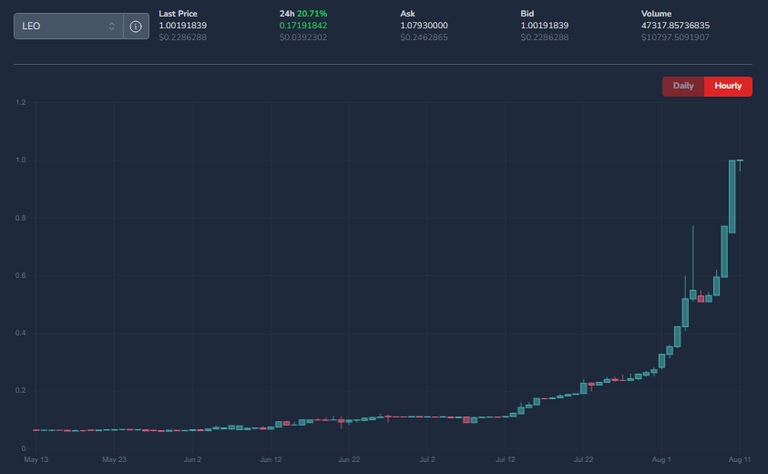Click the Ask USD value $0.2462865
This screenshot has width=768, height=474.
[x=424, y=37]
